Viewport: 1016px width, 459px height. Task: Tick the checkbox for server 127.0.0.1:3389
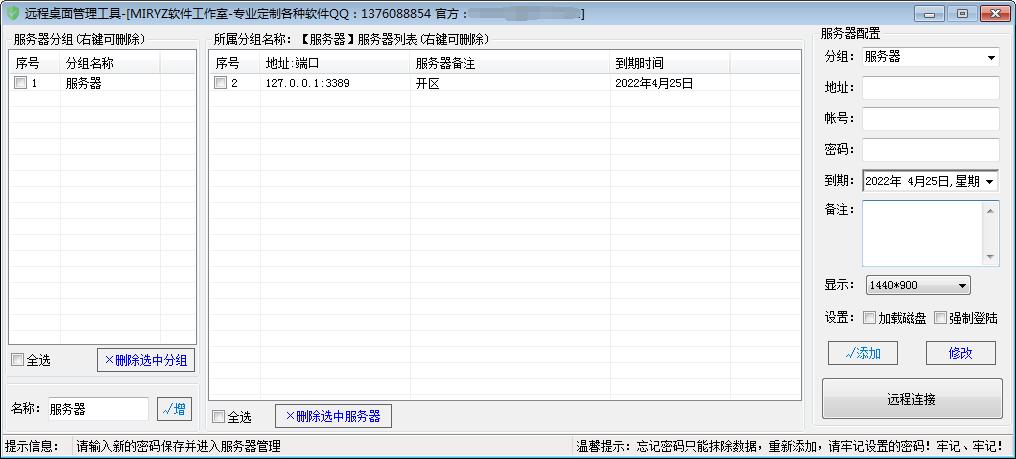click(x=220, y=83)
